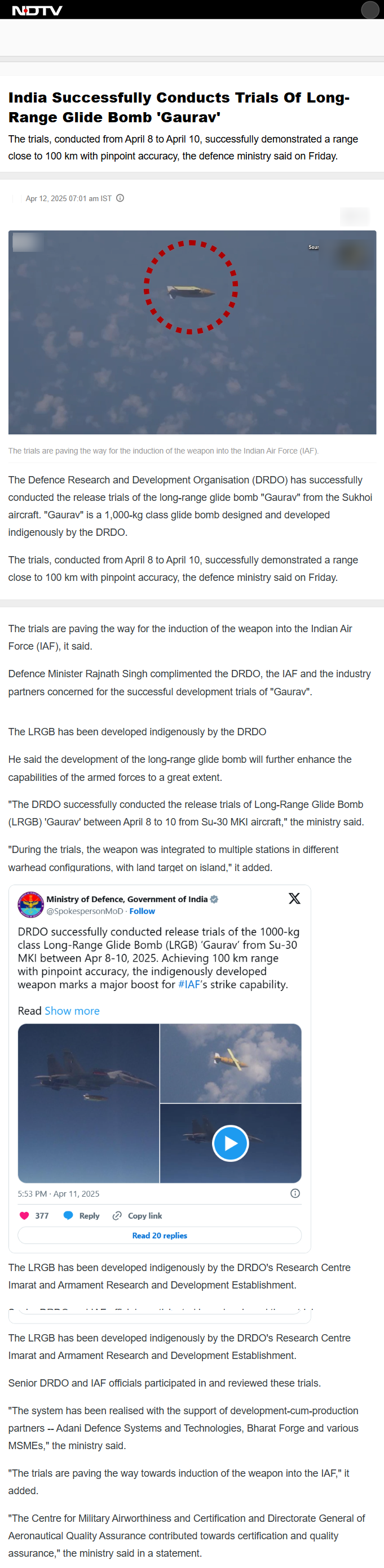Play the embedded tweet video

231,1143
